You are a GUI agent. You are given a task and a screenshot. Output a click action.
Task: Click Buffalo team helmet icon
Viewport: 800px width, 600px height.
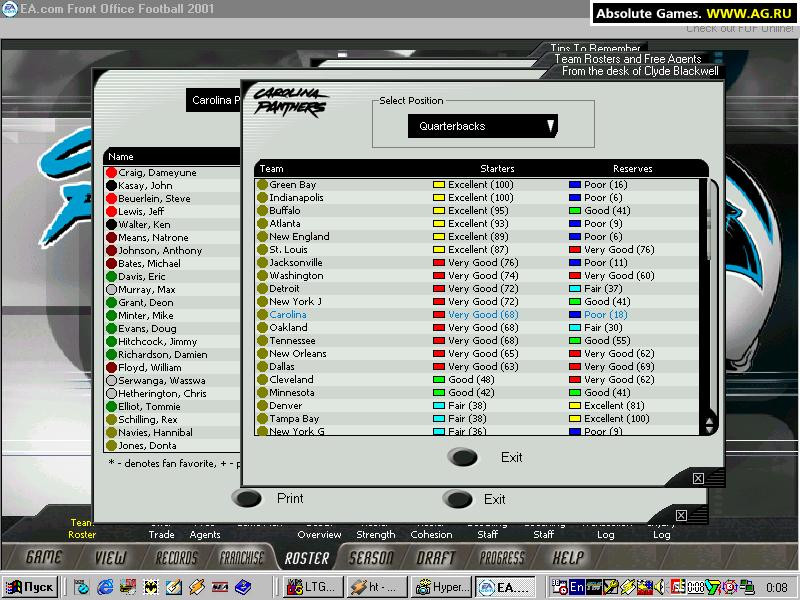pos(262,210)
